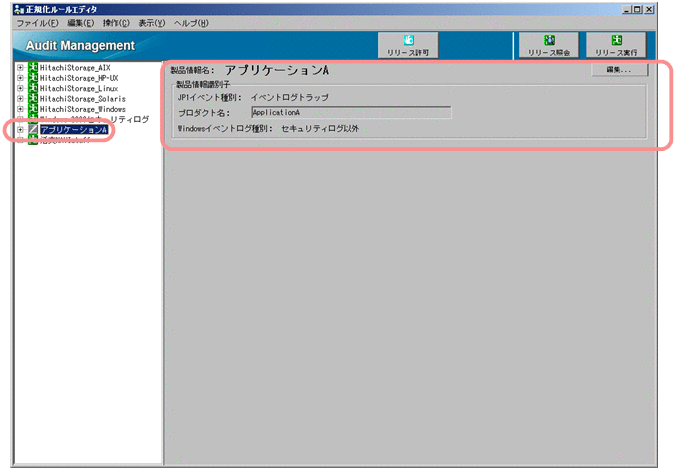Click the 製品情報識別子 group title

tap(203, 84)
